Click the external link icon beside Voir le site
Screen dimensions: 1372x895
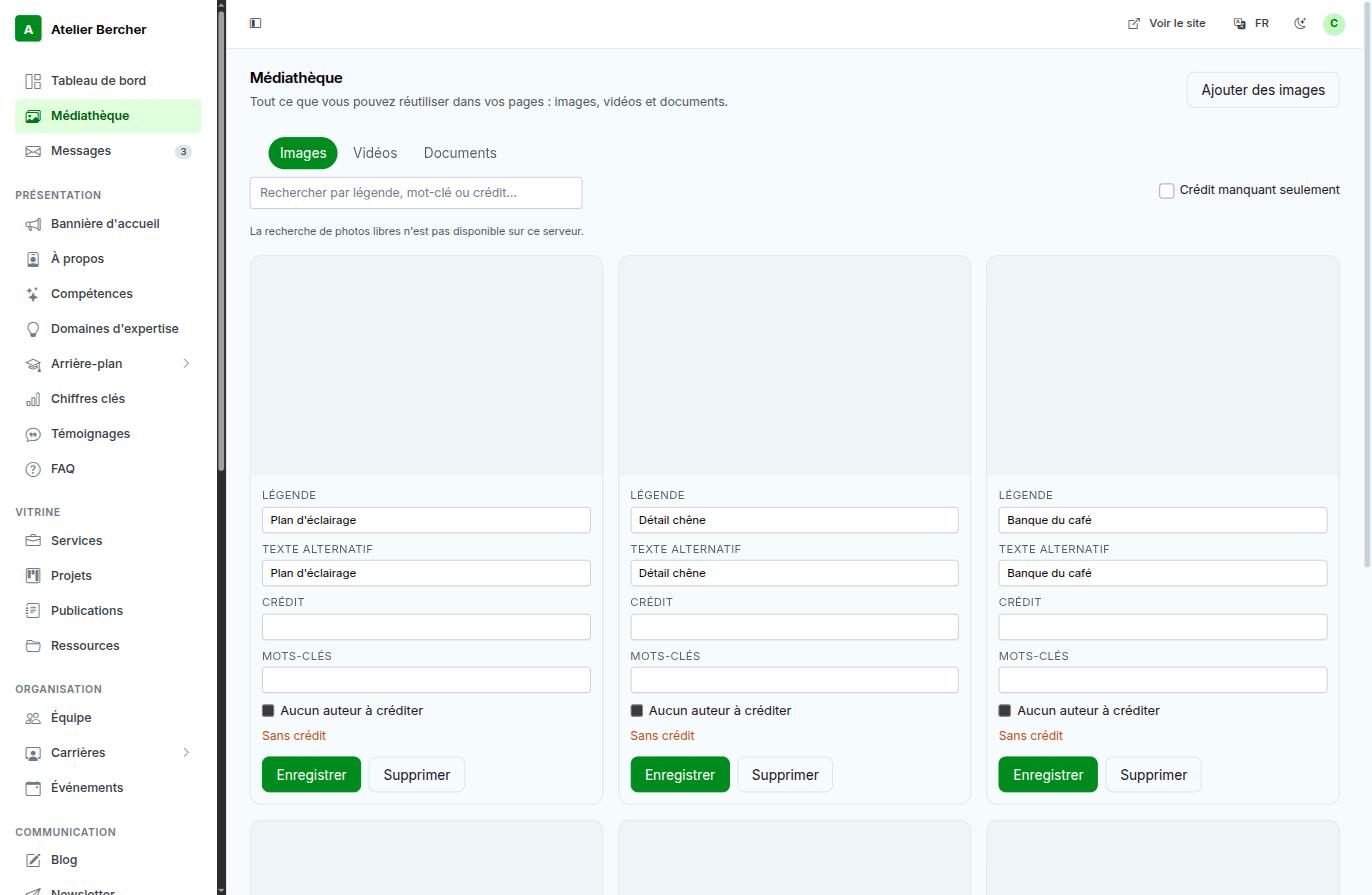tap(1134, 23)
